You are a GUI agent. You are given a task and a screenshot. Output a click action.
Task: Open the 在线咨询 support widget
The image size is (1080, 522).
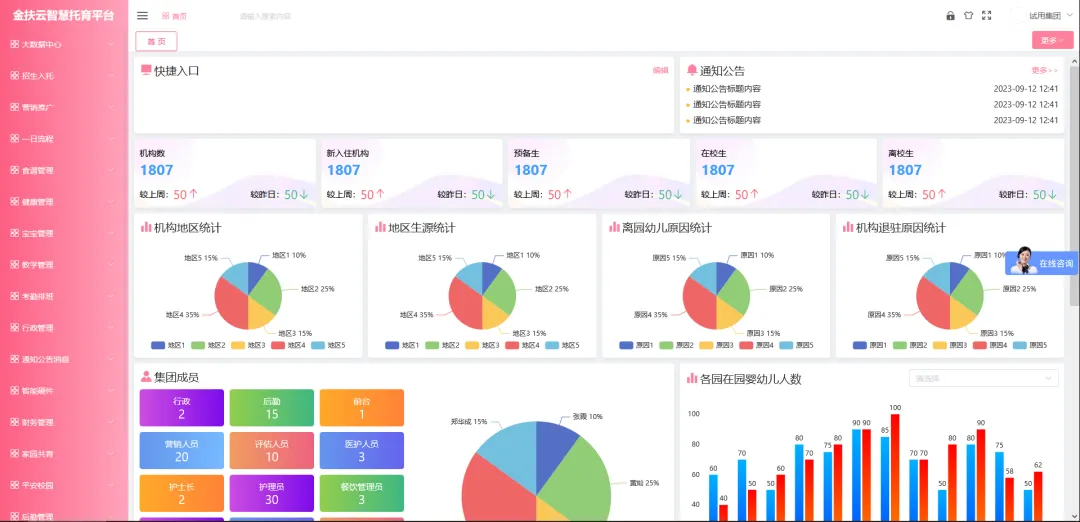[1041, 263]
